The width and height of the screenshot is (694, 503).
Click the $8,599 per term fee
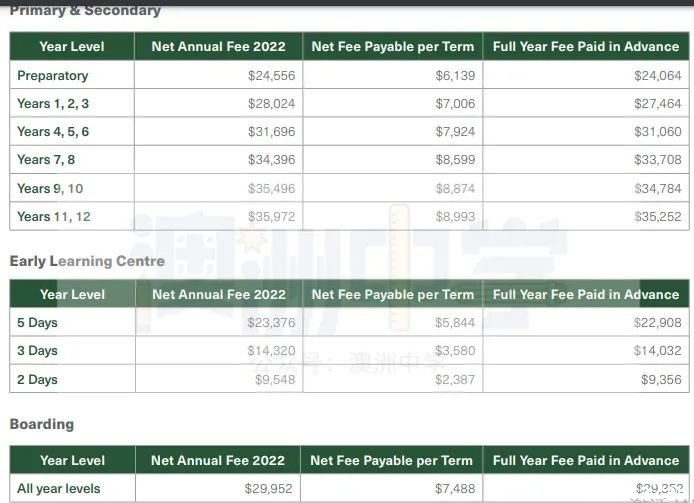[x=455, y=159]
